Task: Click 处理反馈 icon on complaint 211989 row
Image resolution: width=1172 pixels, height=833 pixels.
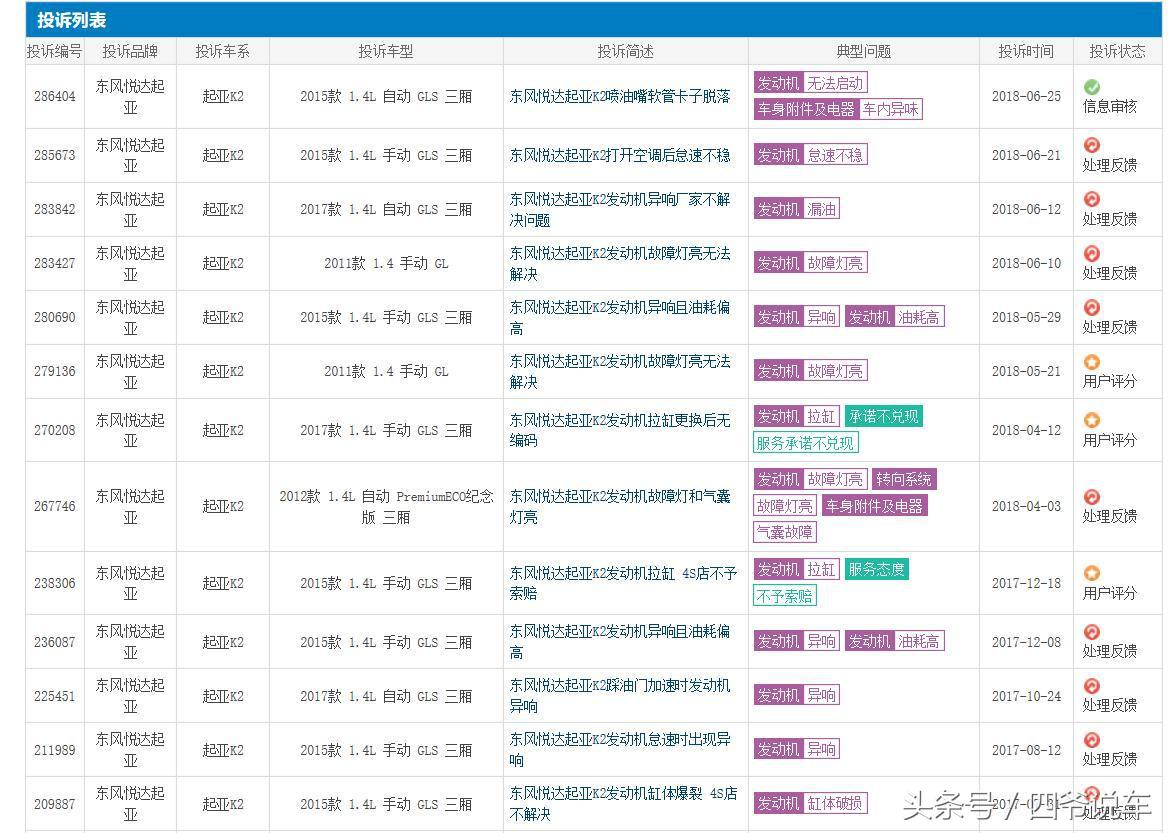Action: [1090, 741]
